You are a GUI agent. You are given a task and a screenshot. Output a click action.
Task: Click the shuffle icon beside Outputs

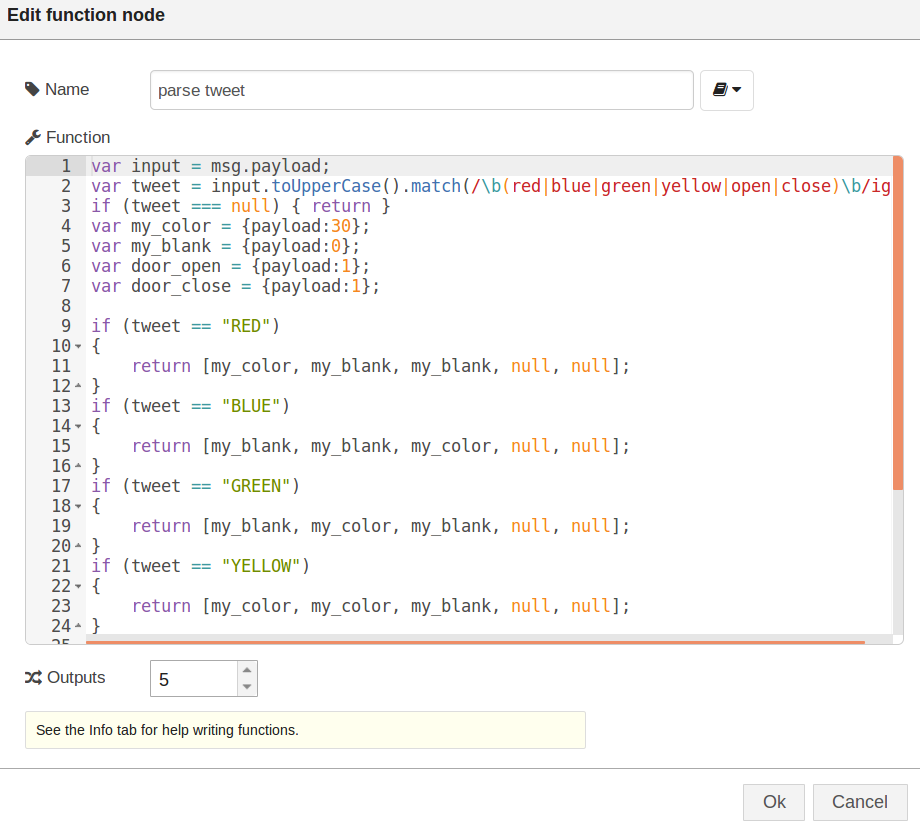pyautogui.click(x=33, y=678)
